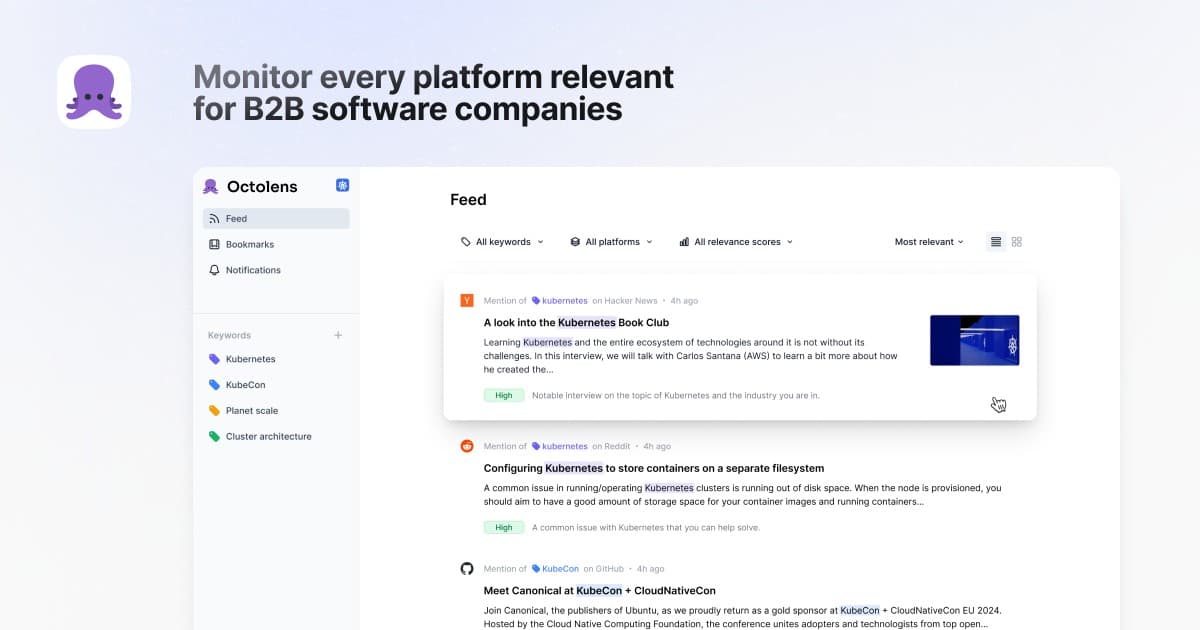Image resolution: width=1200 pixels, height=630 pixels.
Task: Click the Octolens octopus logo tile
Action: (x=94, y=92)
